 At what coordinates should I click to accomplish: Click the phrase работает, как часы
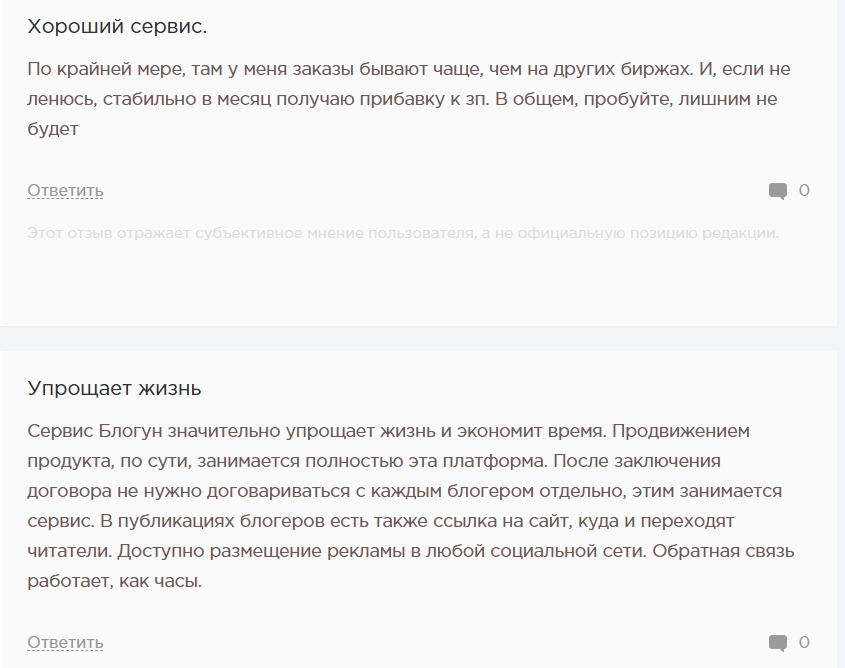point(114,580)
